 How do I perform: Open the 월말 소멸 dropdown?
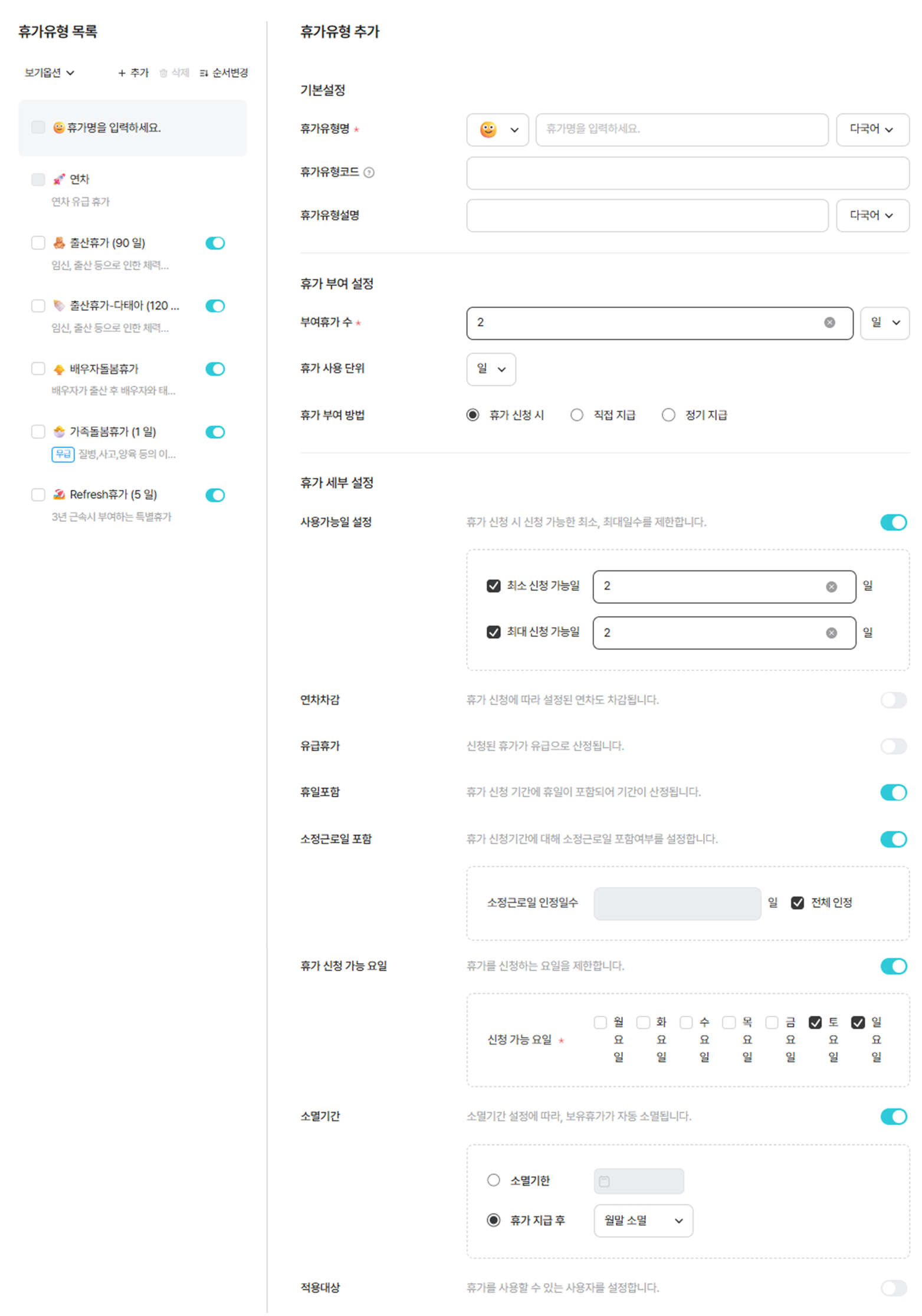642,1220
